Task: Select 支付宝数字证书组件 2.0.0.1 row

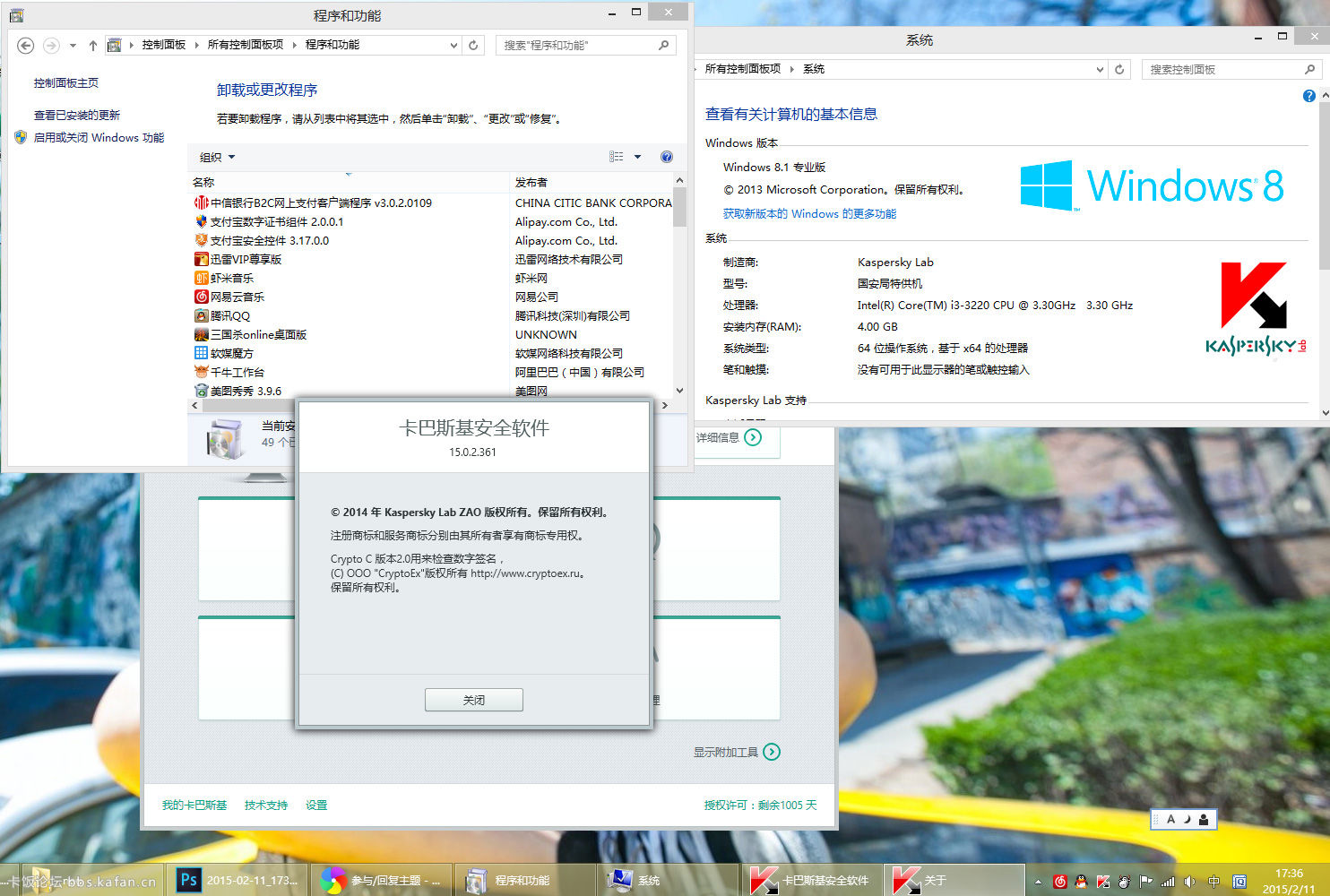Action: point(430,222)
